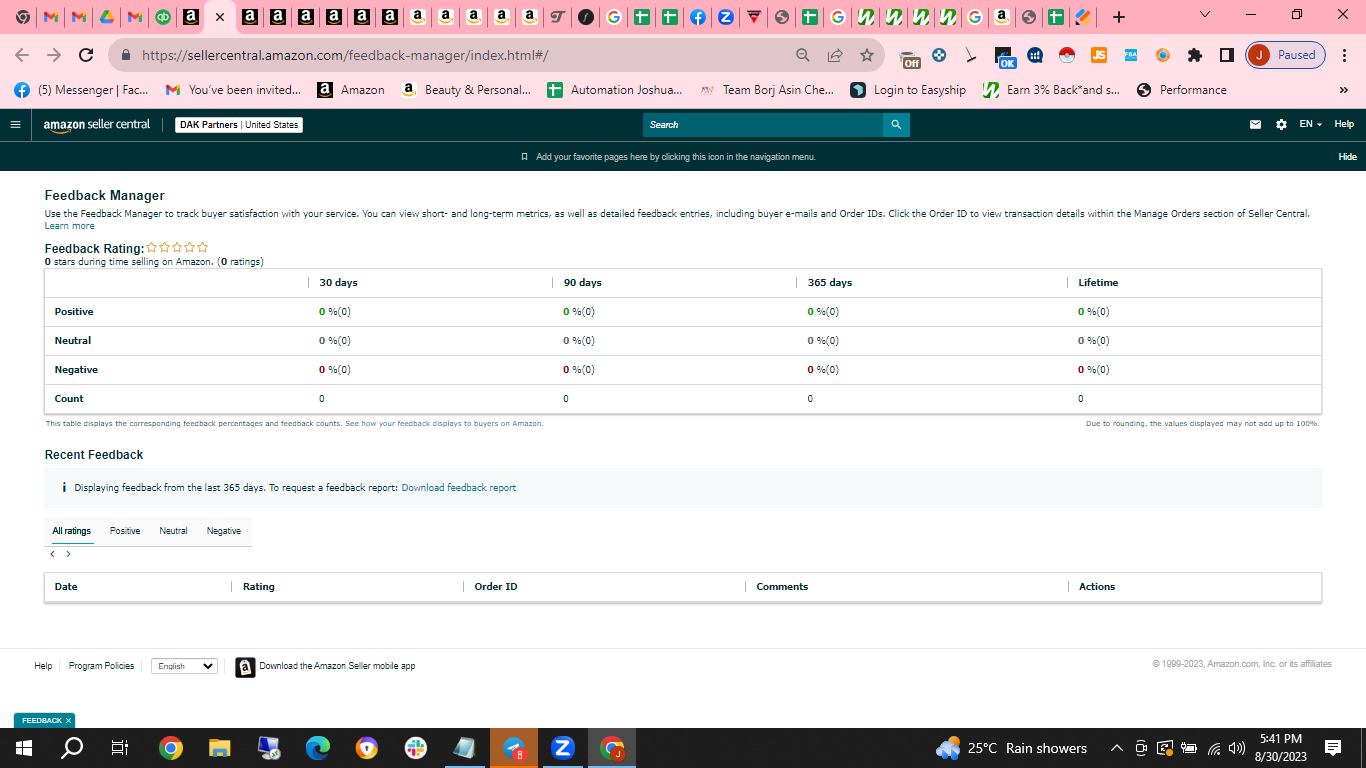Click the Learn more link
This screenshot has width=1366, height=768.
point(70,226)
